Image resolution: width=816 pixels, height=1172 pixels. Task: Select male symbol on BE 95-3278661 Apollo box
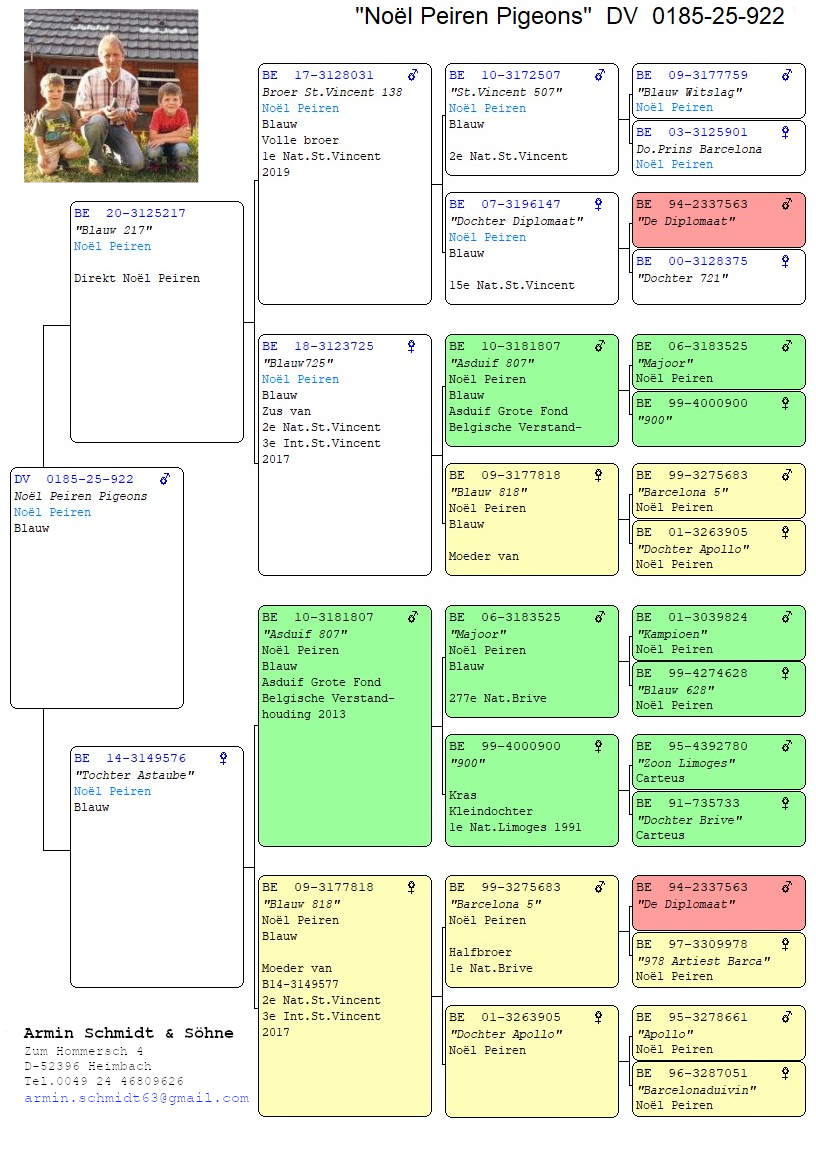click(x=786, y=1017)
